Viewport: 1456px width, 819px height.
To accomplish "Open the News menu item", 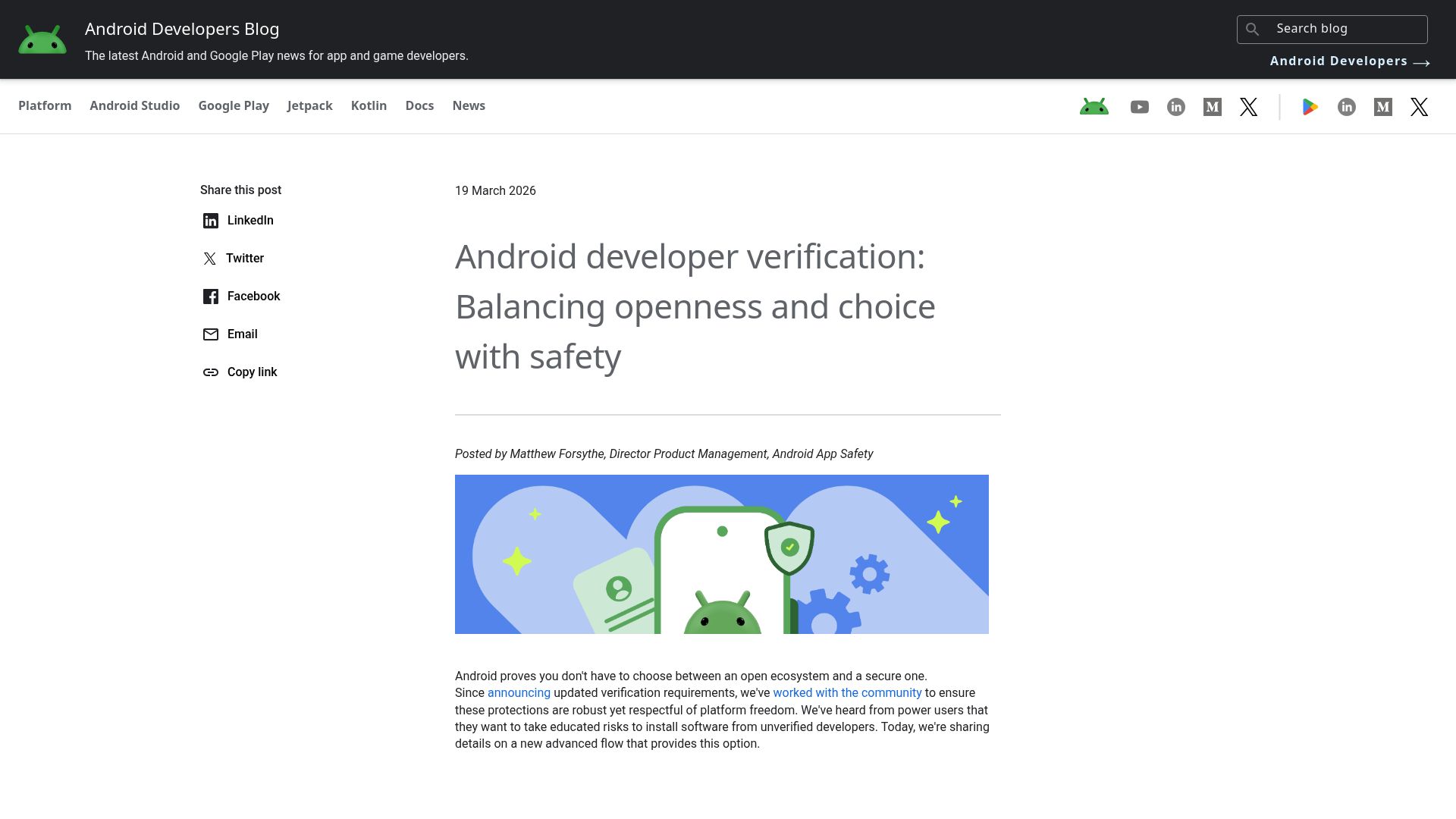I will [x=469, y=105].
